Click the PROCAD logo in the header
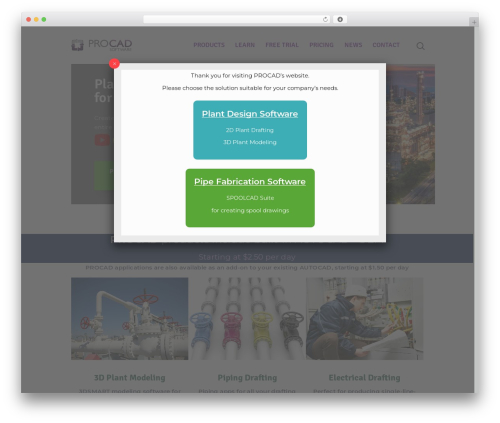Image resolution: width=500 pixels, height=423 pixels. click(x=102, y=45)
